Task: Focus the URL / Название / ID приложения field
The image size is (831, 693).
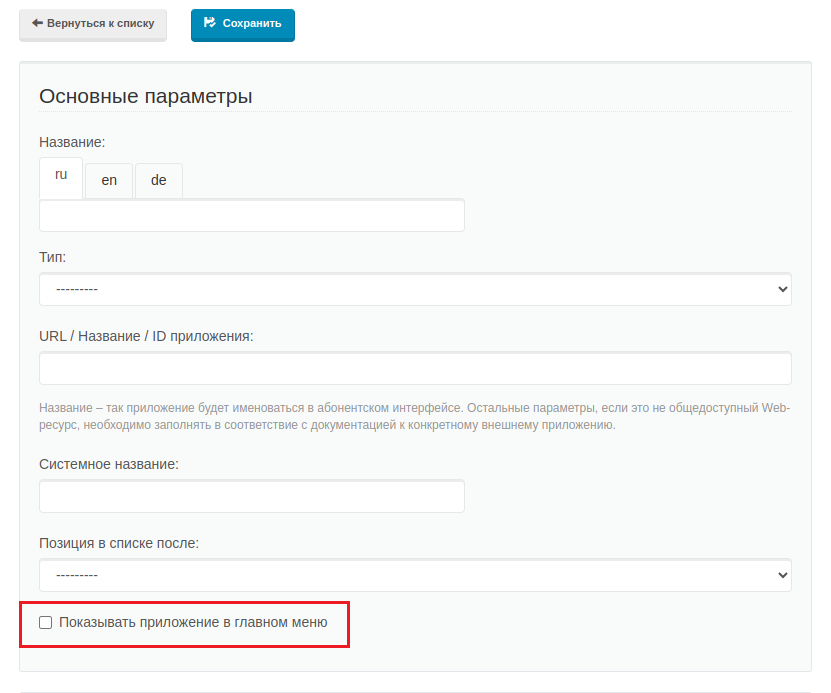Action: tap(415, 368)
